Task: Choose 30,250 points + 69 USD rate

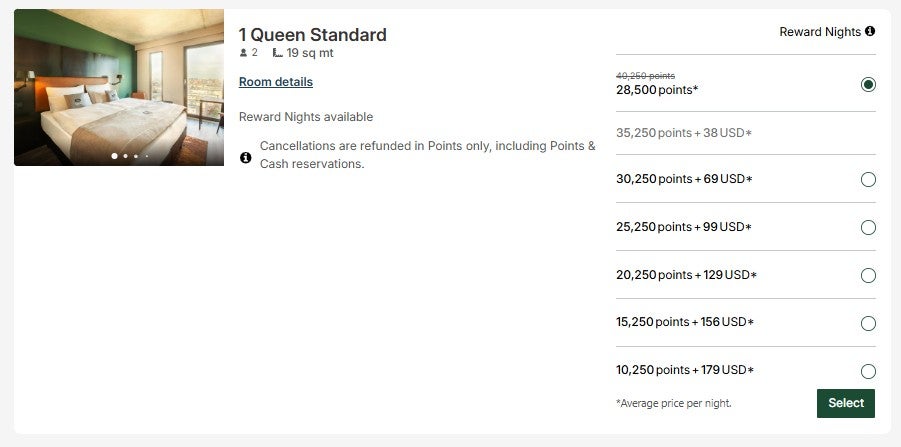Action: pos(868,179)
